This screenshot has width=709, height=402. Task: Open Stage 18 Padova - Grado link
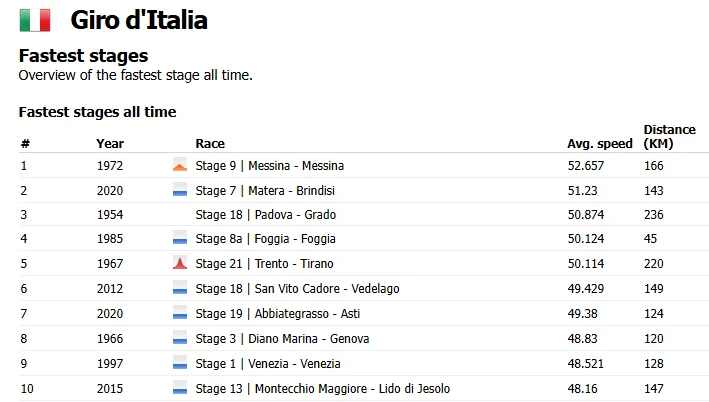pos(265,214)
